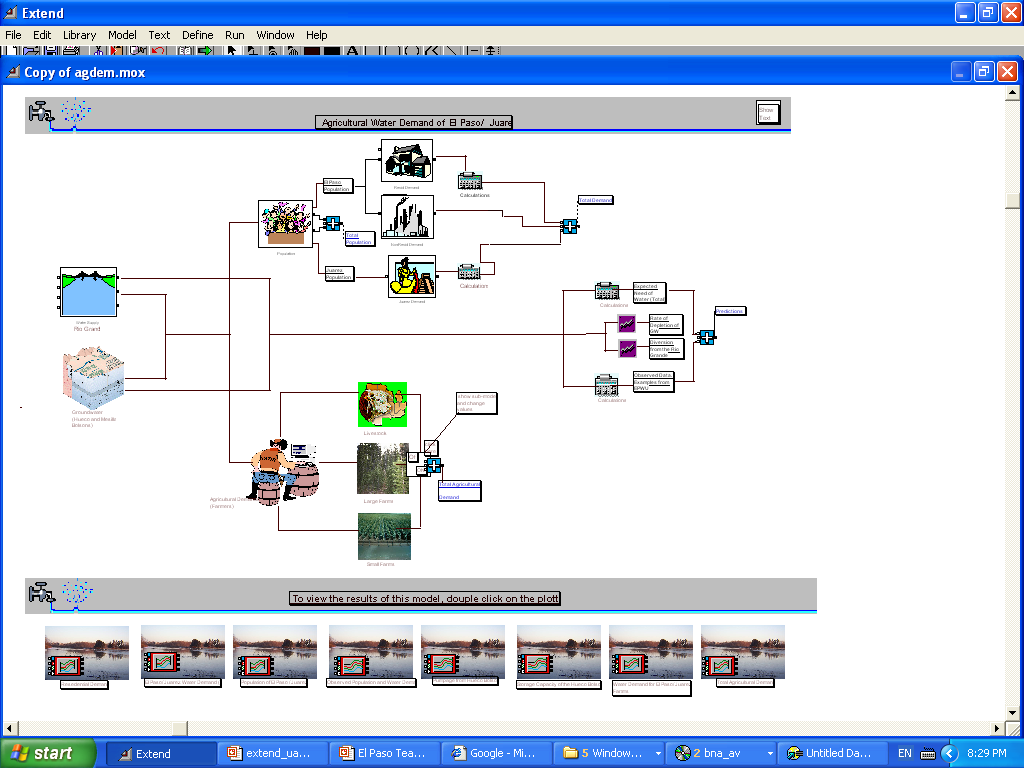Click the purple Rate of Depletion plotter block
The height and width of the screenshot is (768, 1024).
[x=626, y=323]
